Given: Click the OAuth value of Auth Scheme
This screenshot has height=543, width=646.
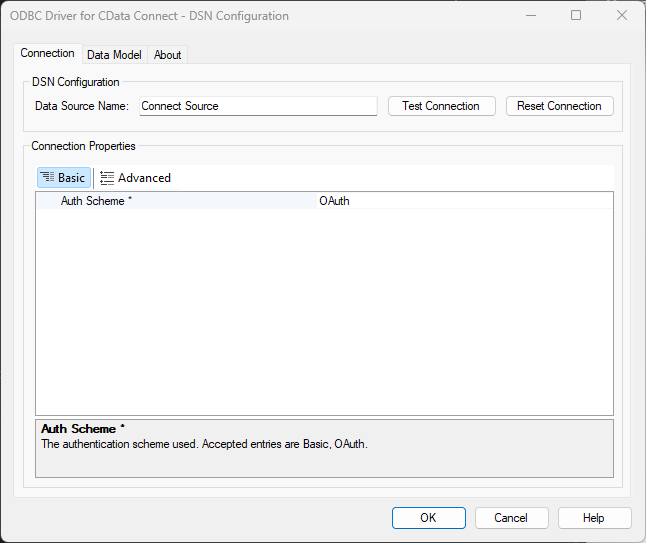Looking at the screenshot, I should click(x=334, y=201).
